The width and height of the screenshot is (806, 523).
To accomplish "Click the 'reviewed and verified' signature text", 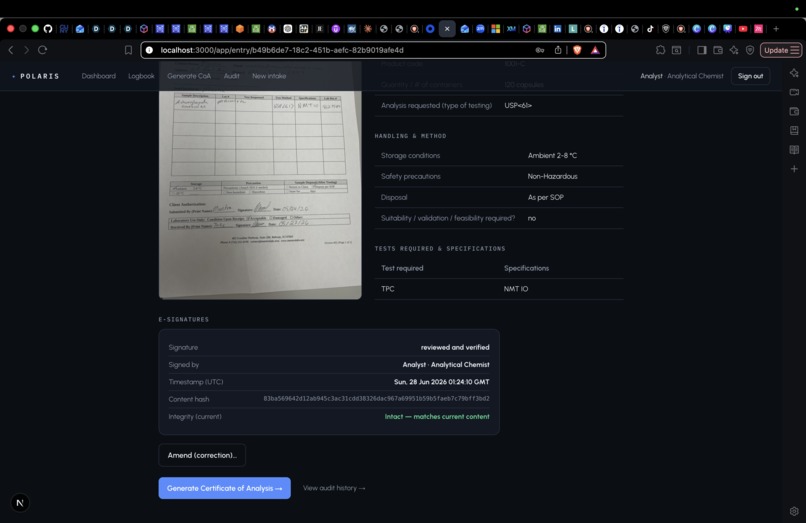I will [455, 347].
